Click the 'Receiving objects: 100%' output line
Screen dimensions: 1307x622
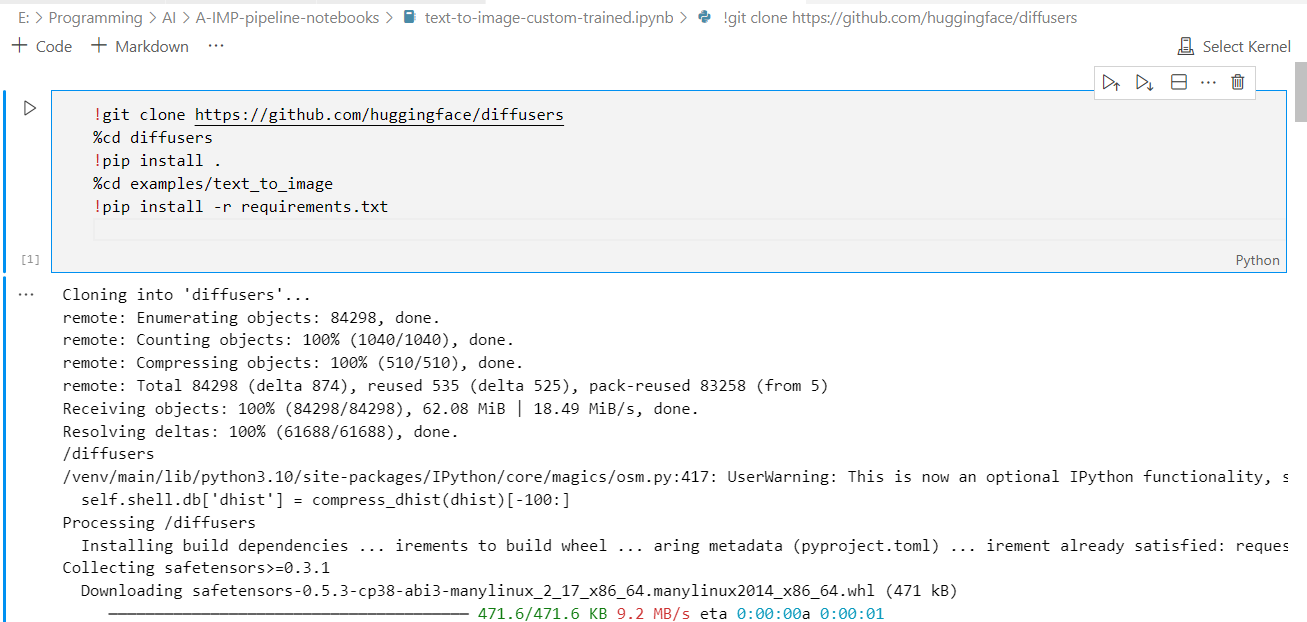pyautogui.click(x=381, y=409)
